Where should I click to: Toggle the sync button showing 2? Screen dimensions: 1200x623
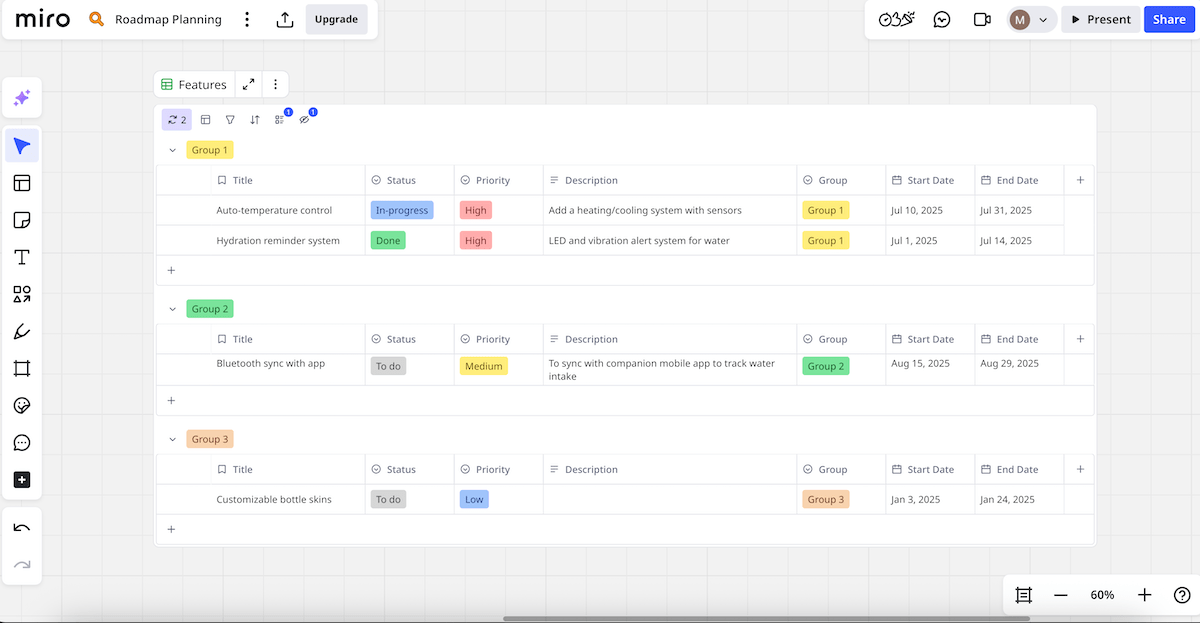click(177, 120)
